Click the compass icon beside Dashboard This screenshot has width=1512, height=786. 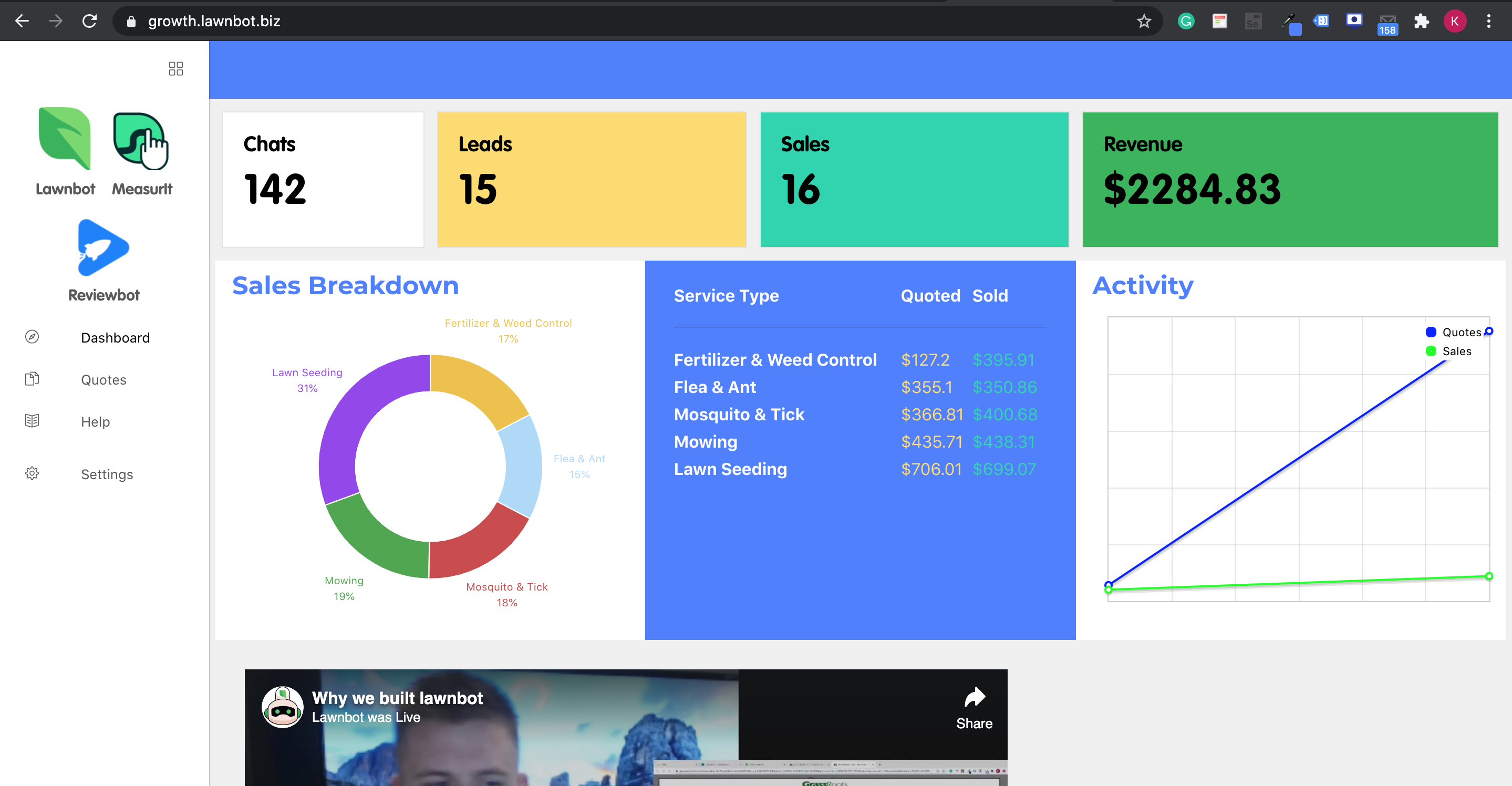click(x=32, y=336)
